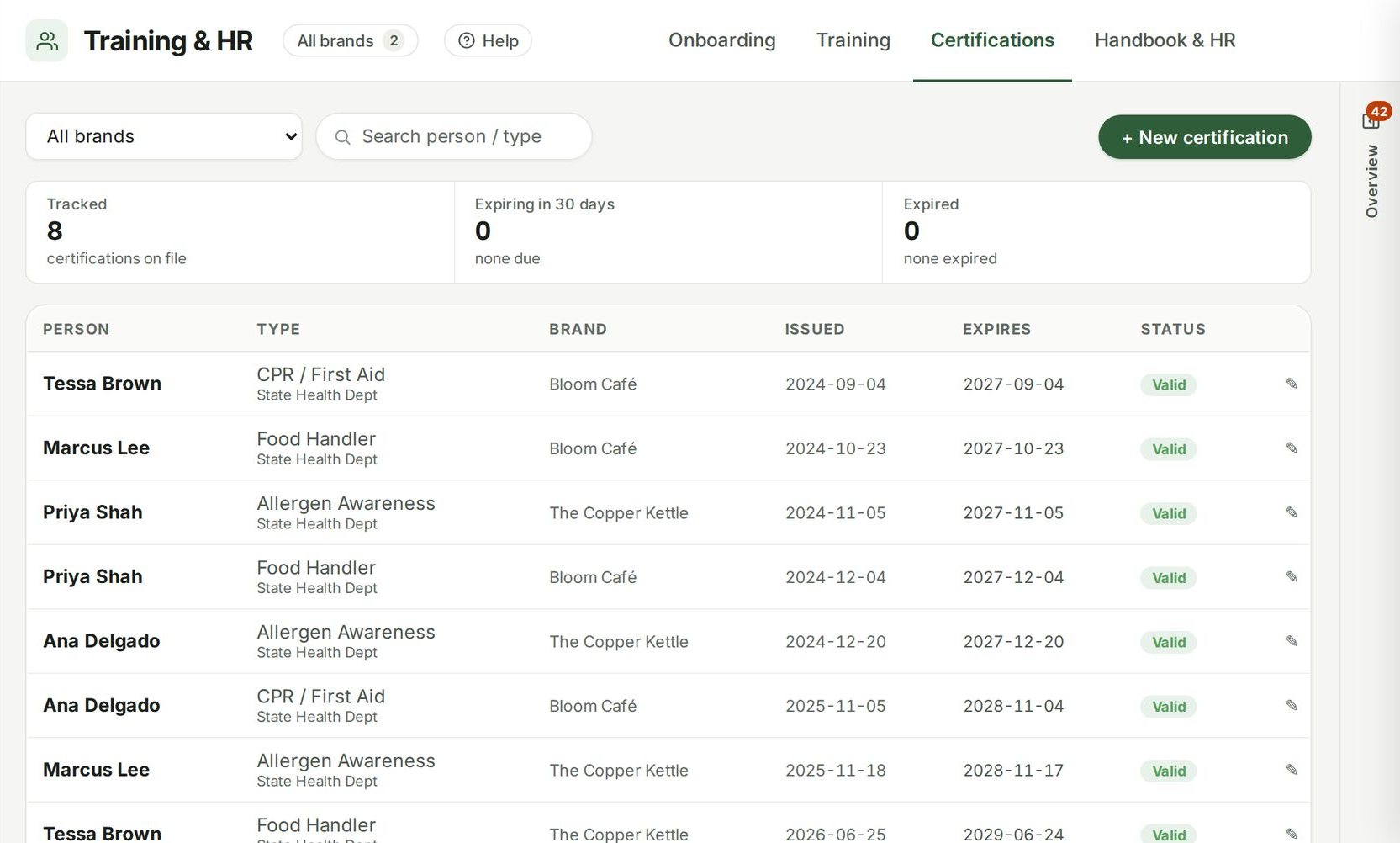Click the expiry date 2027-11-05

pyautogui.click(x=1013, y=513)
